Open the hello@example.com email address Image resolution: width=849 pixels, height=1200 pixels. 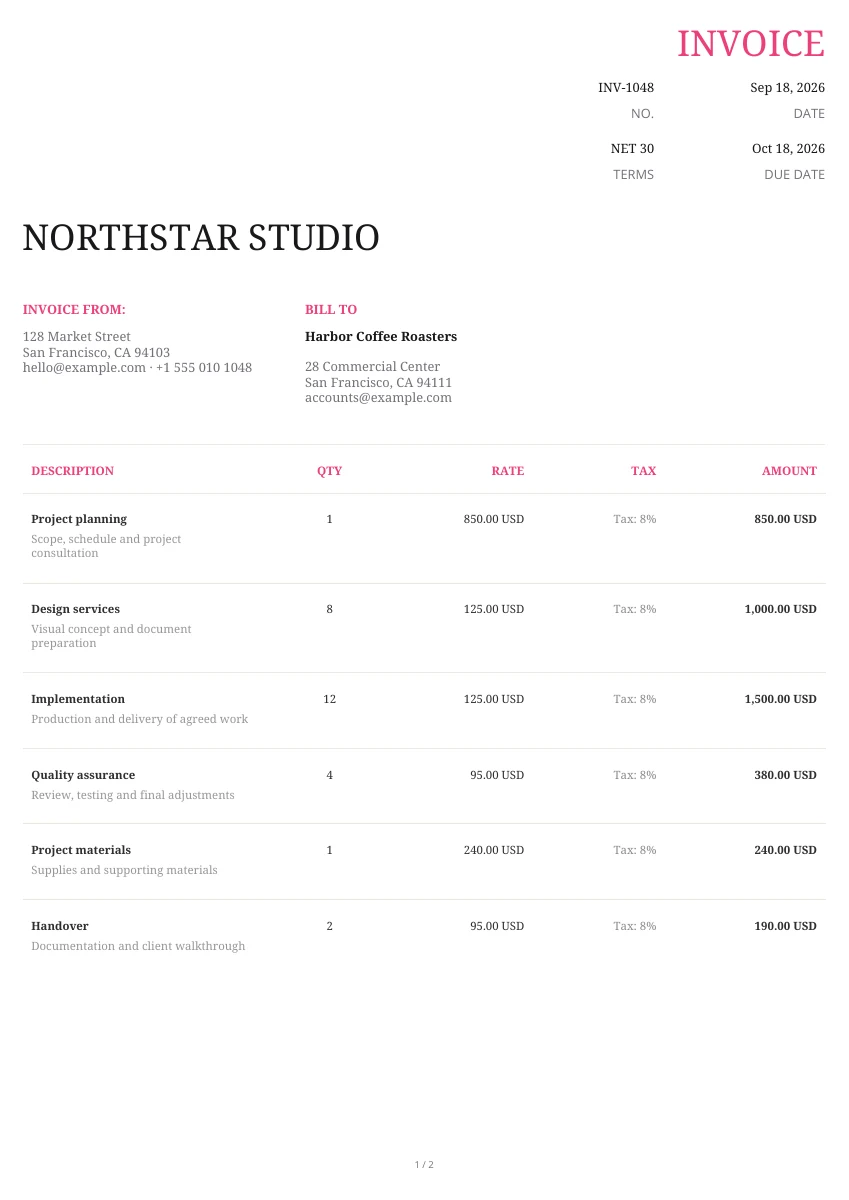84,368
